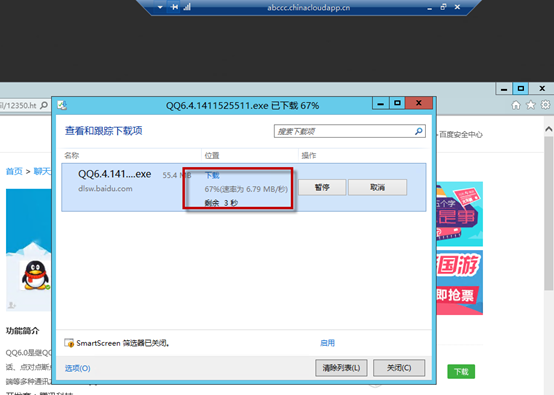Screen dimensions: 554x395
Task: Click the QQ penguin image on webpage
Action: point(35,275)
